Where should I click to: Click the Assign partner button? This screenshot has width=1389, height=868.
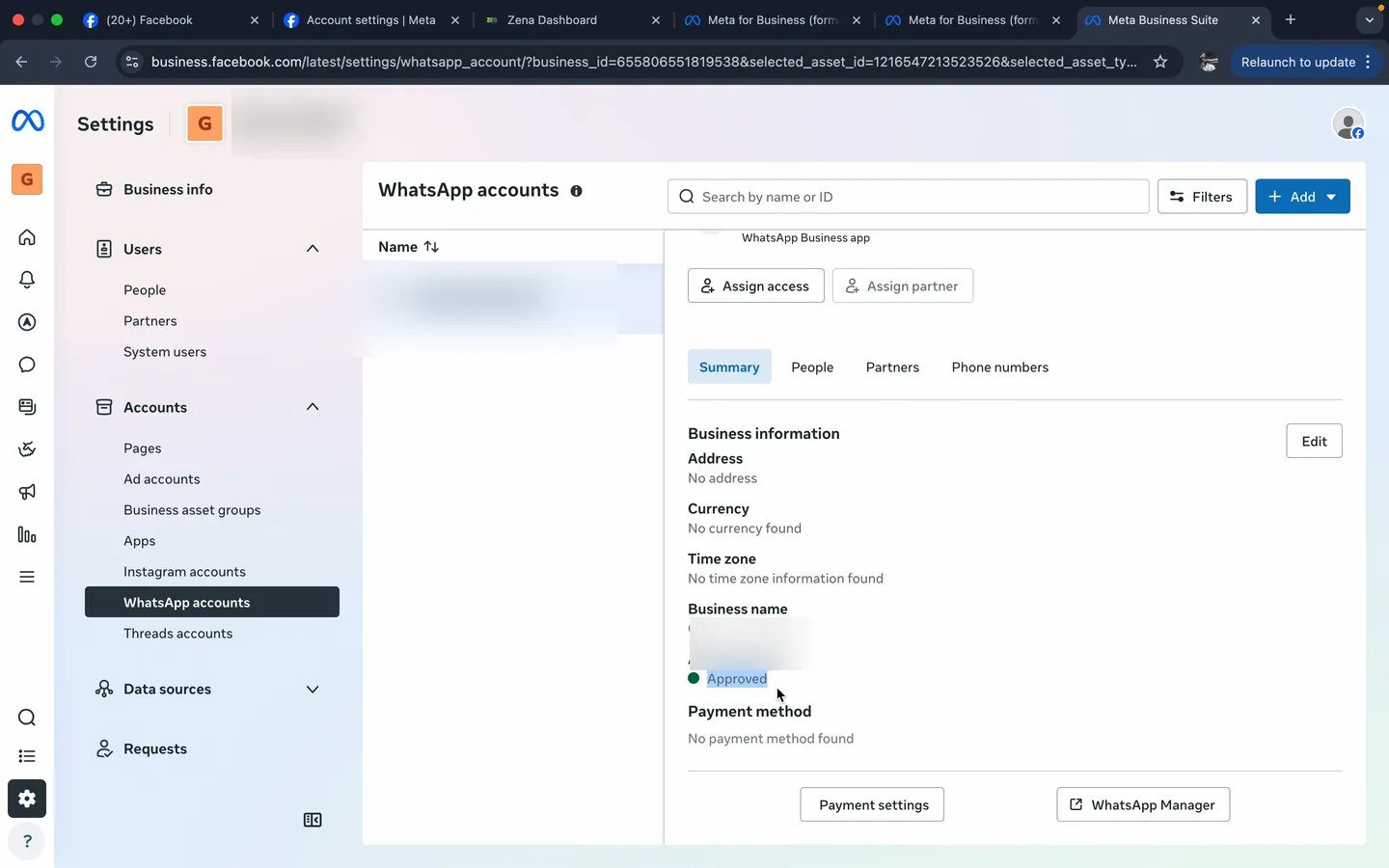tap(903, 285)
